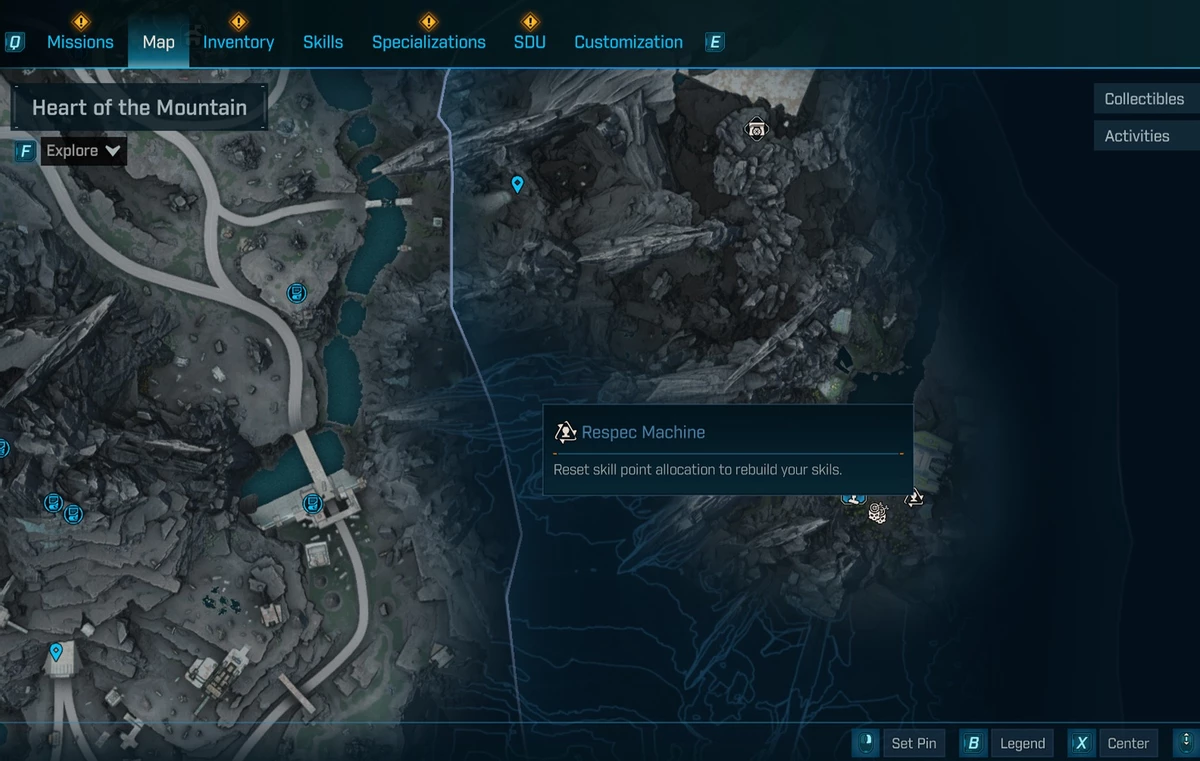Screen dimensions: 1200x761
Task: Select the gear-skull marker below the tooltip
Action: point(878,513)
